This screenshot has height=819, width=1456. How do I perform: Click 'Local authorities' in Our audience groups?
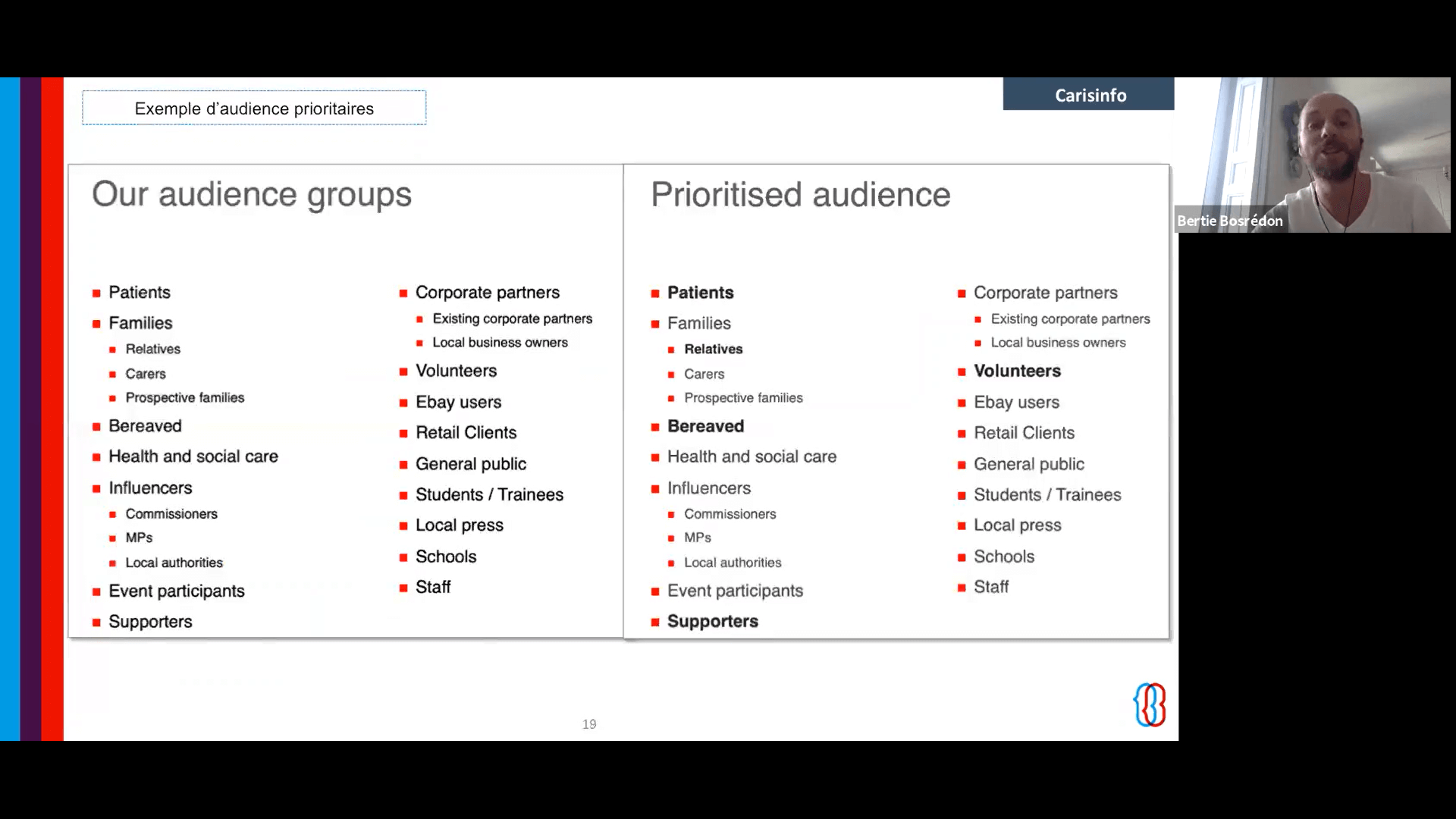[x=174, y=563]
